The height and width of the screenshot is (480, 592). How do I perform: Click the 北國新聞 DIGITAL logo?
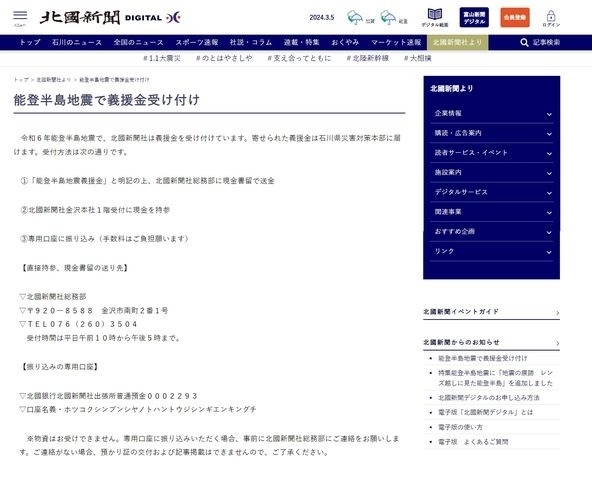[x=110, y=17]
